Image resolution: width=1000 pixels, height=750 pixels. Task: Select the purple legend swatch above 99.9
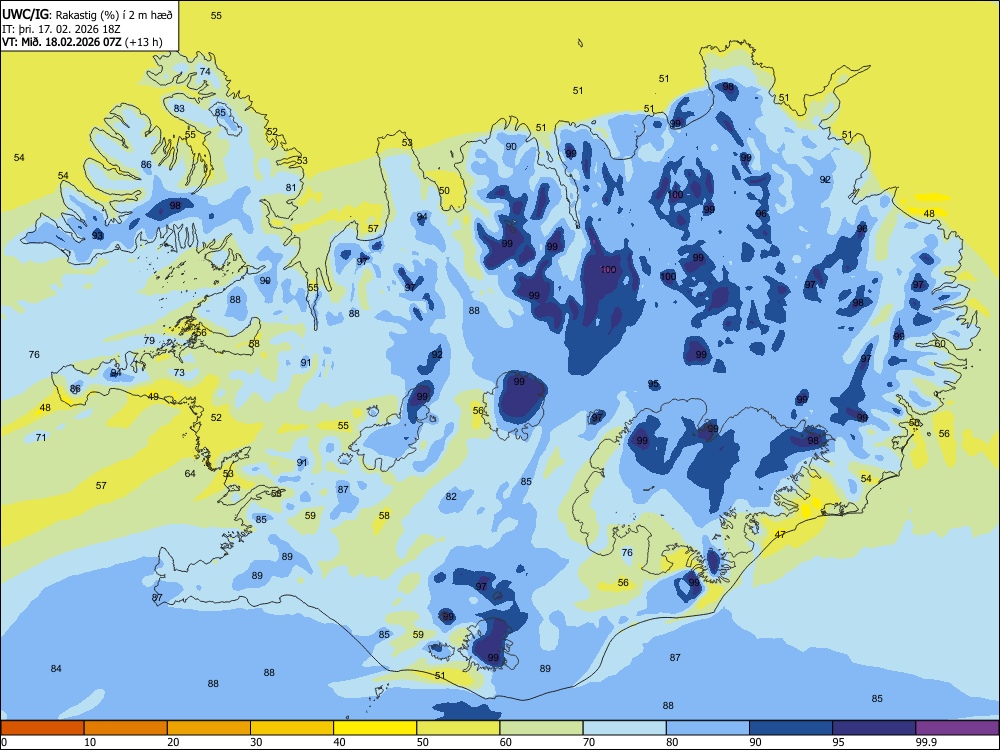pyautogui.click(x=957, y=728)
